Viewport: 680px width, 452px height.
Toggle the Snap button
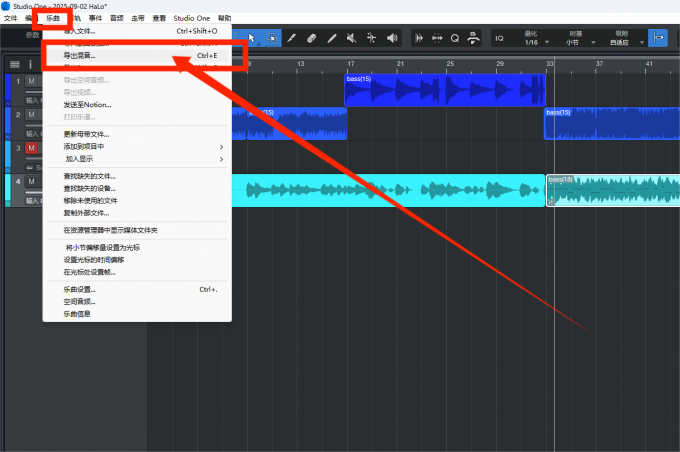pyautogui.click(x=658, y=38)
